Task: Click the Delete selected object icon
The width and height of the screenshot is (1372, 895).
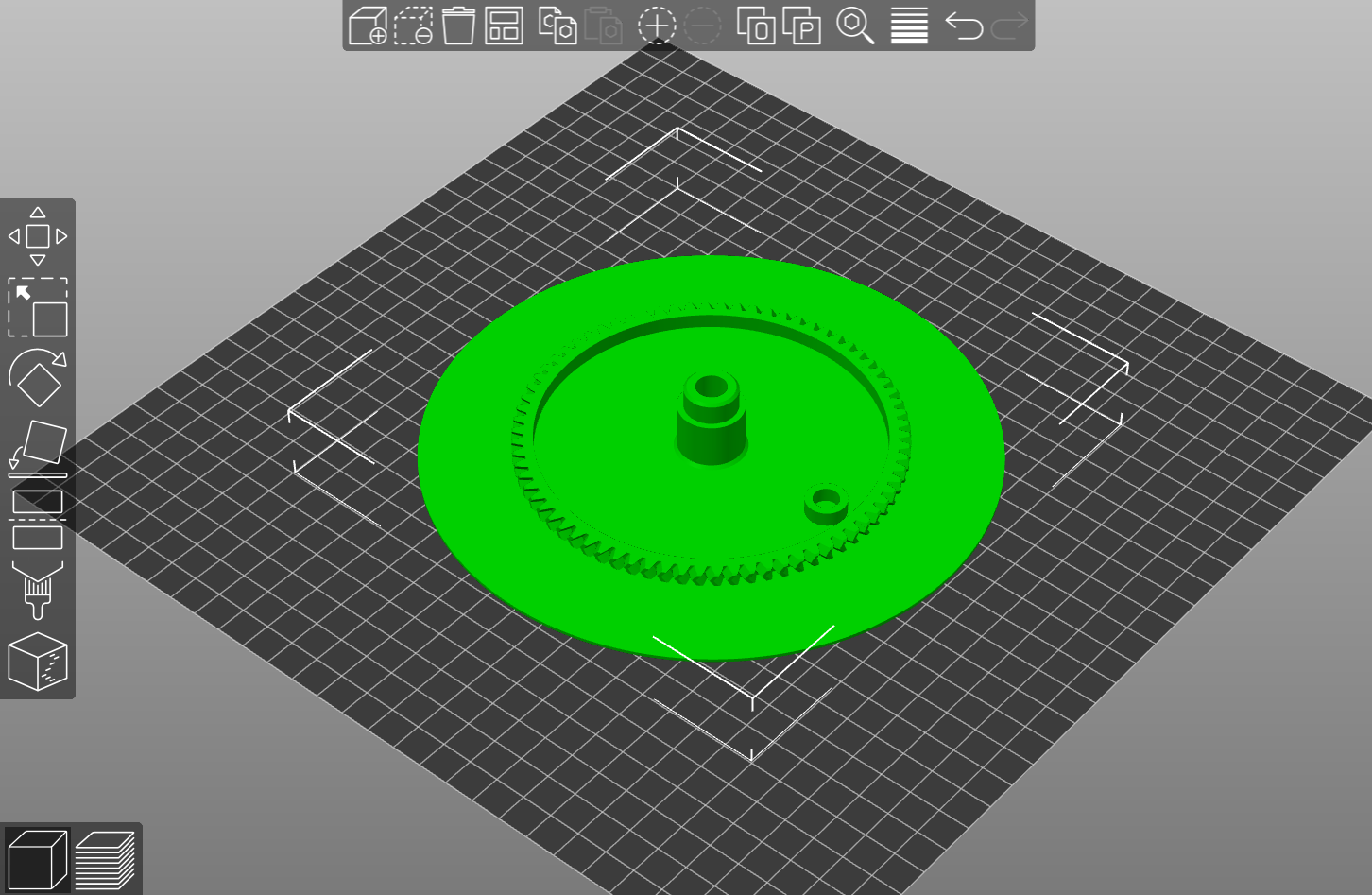Action: tap(413, 26)
